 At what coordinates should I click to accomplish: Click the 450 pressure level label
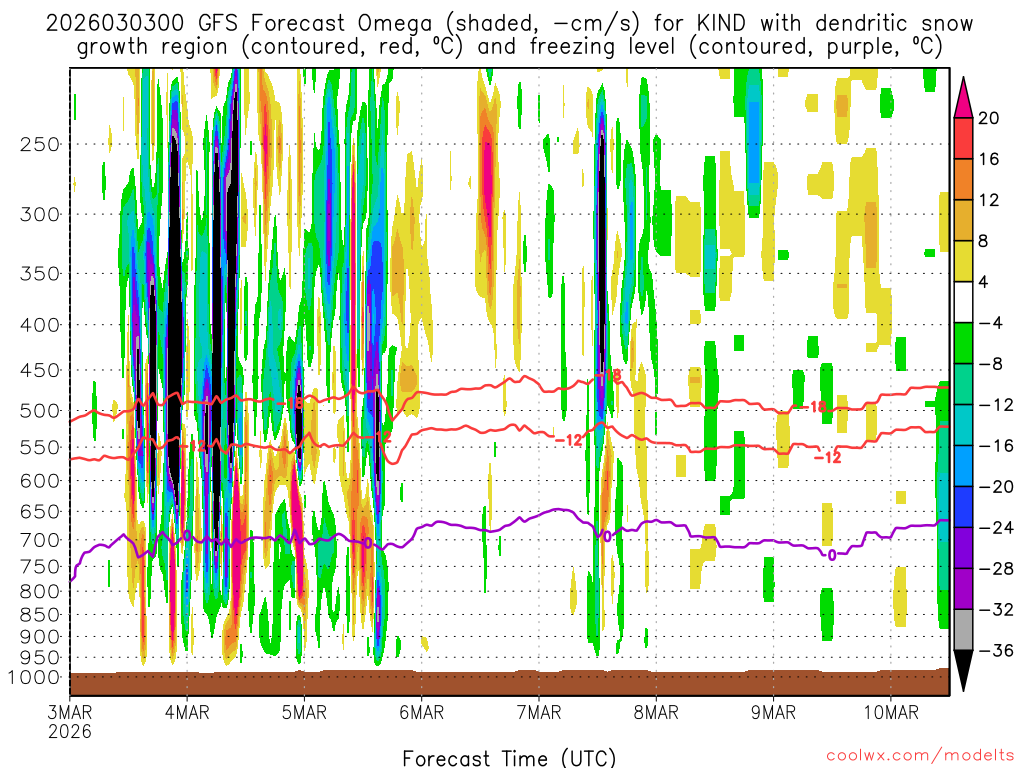[40, 370]
